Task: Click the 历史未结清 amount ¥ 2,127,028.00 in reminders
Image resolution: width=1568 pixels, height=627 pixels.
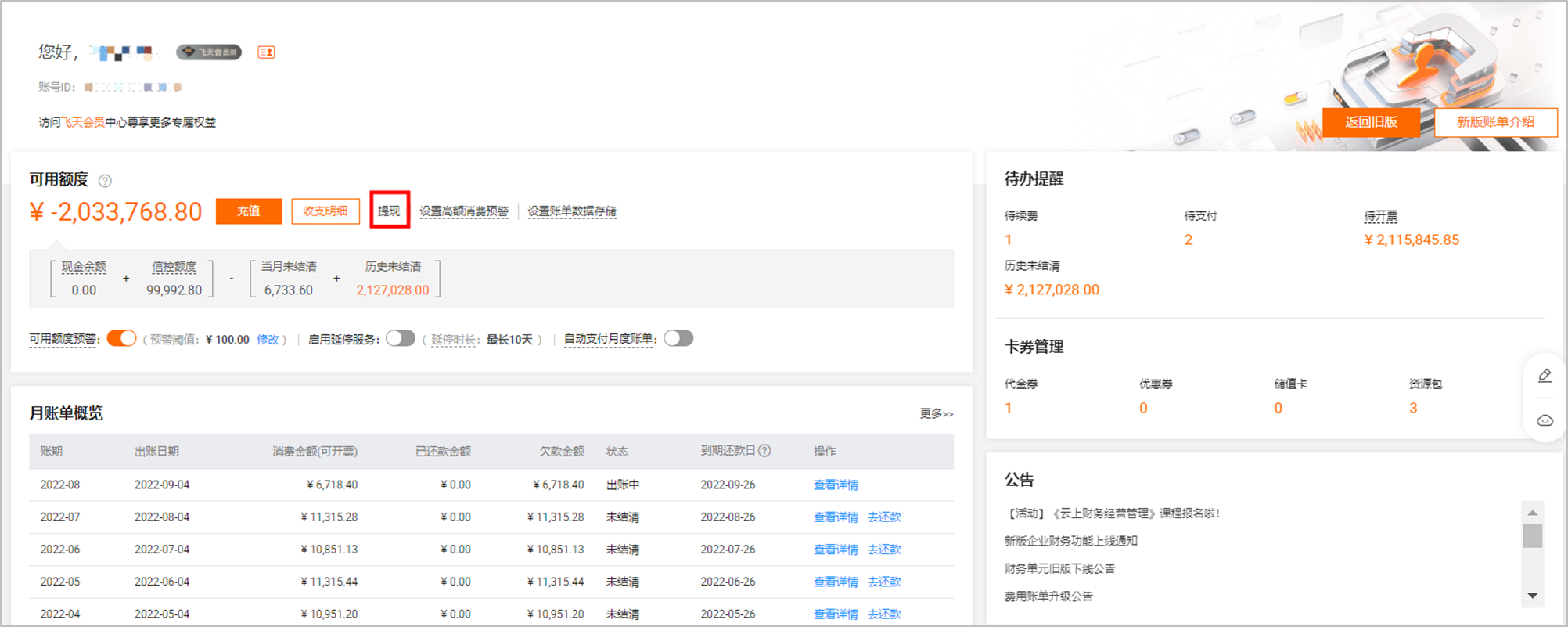Action: [x=1052, y=290]
